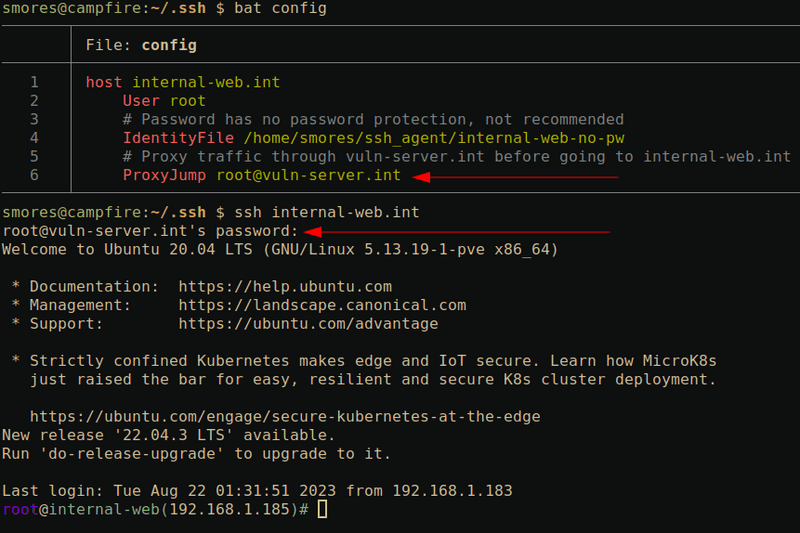Open the help.ubuntu.com documentation link
The height and width of the screenshot is (533, 800).
285,287
